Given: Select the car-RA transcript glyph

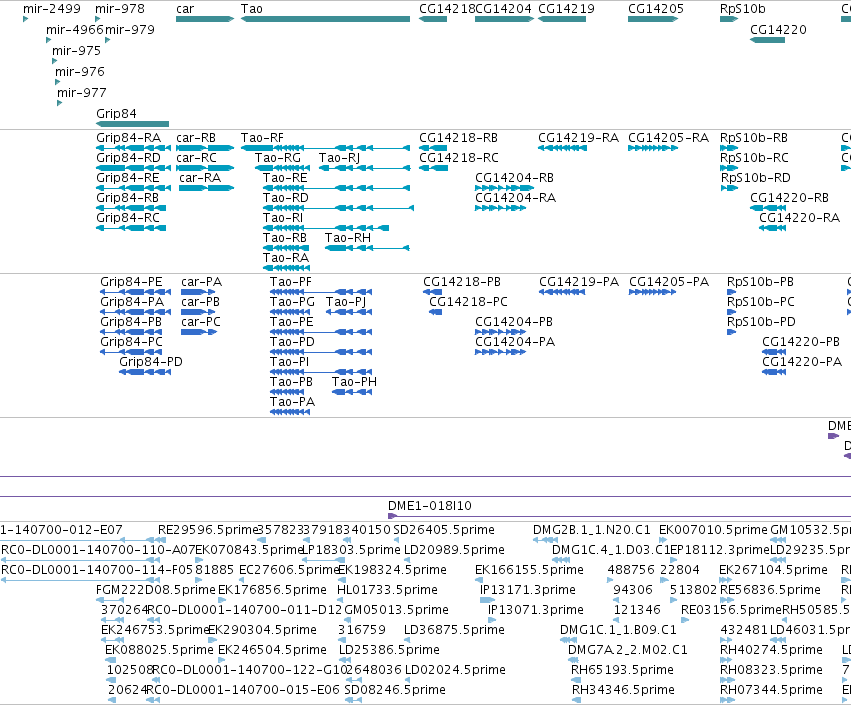Looking at the screenshot, I should pos(206,188).
